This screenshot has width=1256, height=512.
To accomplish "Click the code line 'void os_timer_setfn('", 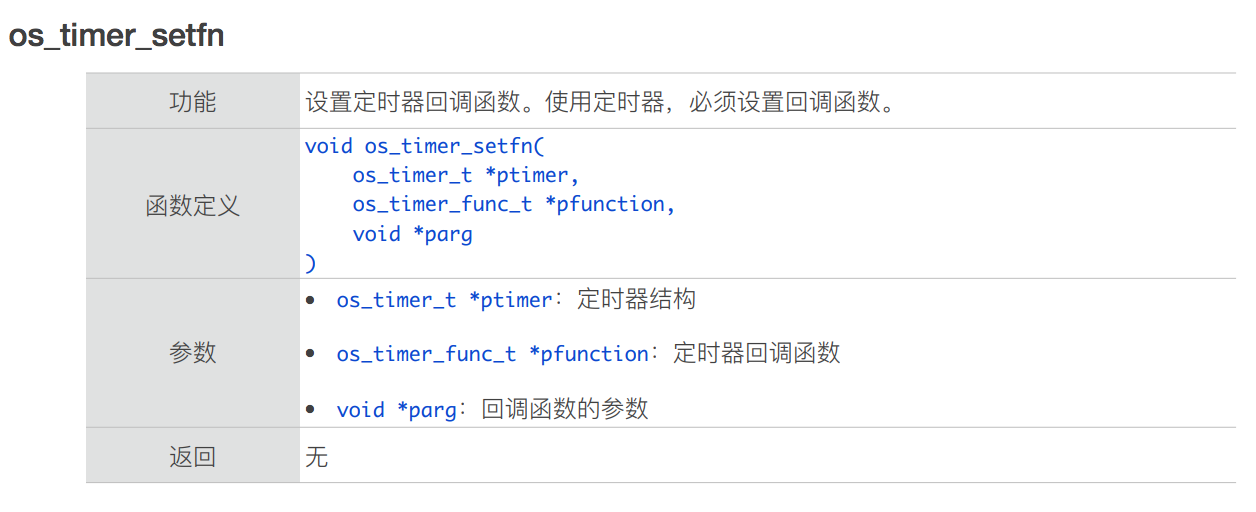I will point(424,146).
